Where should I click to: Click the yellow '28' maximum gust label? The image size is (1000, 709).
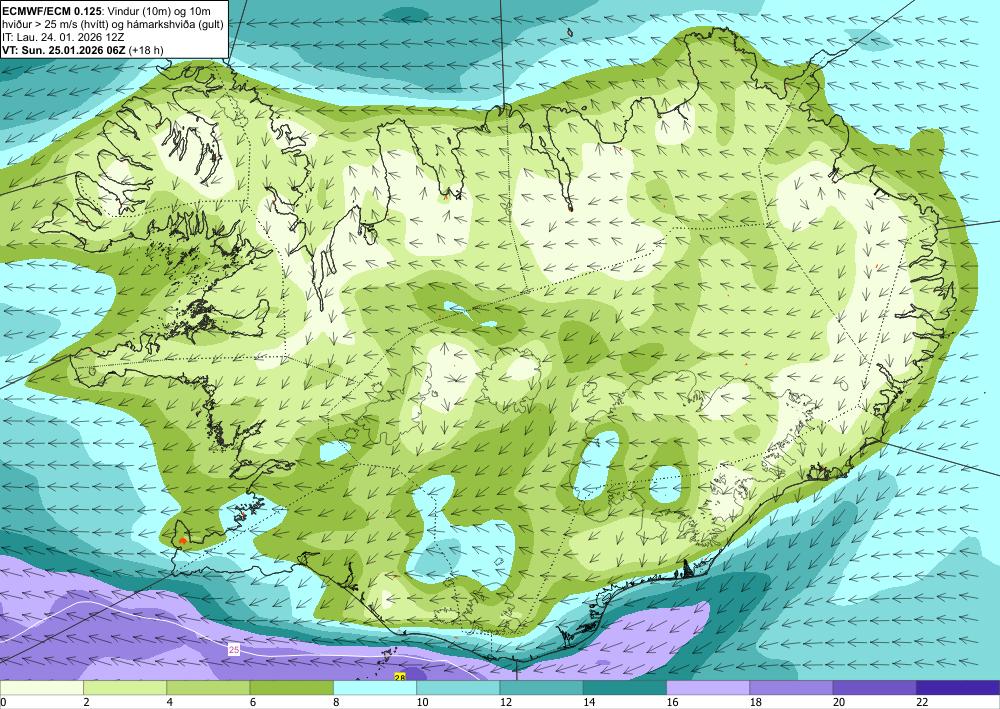coord(400,677)
